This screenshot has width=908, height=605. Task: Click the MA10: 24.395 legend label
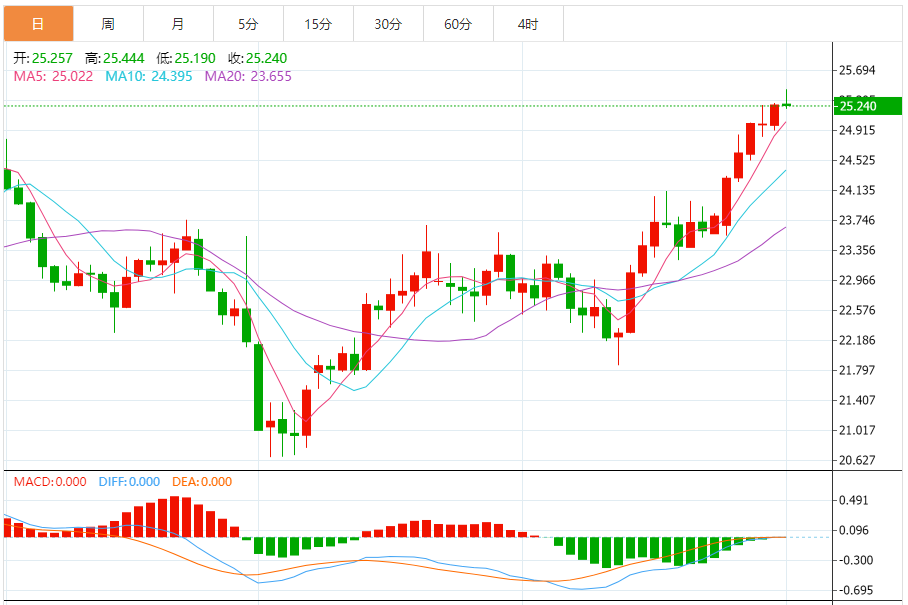[x=149, y=76]
